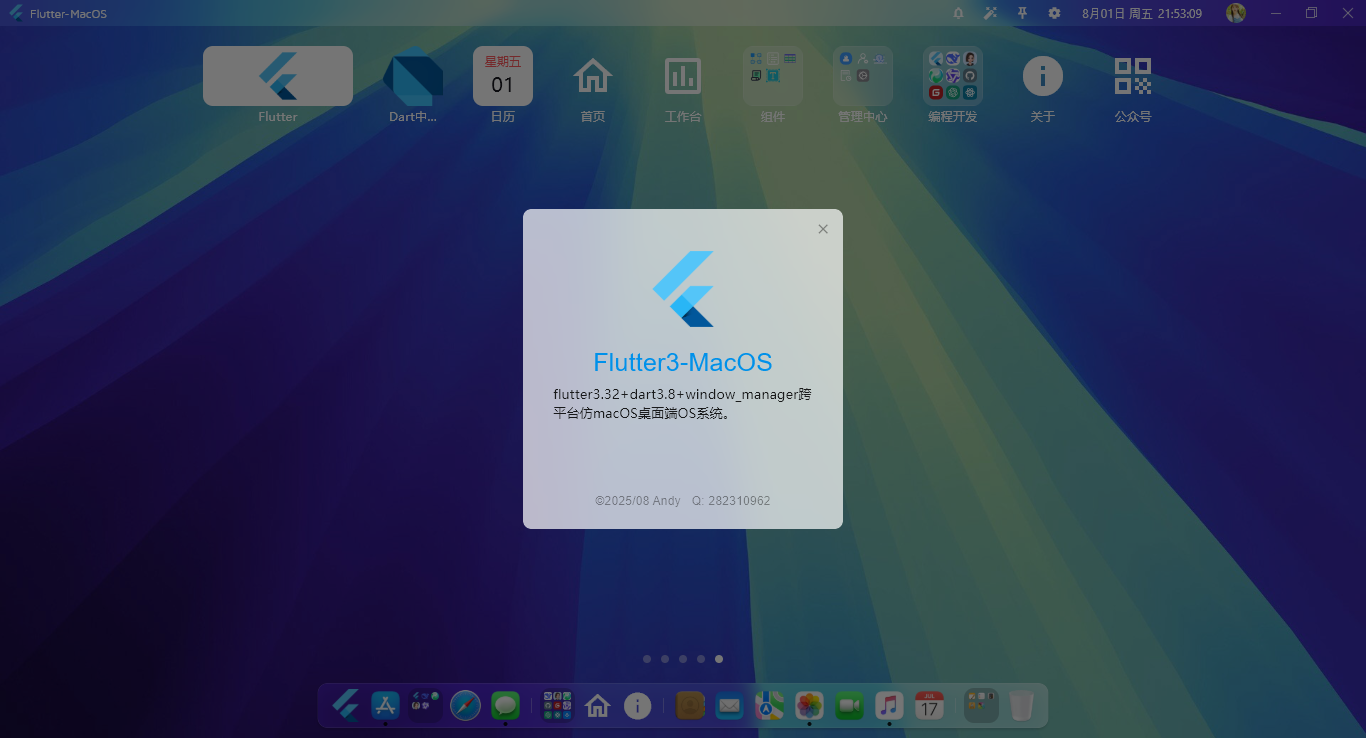
Task: Pin the window with the pushpin icon
Action: coord(1022,13)
